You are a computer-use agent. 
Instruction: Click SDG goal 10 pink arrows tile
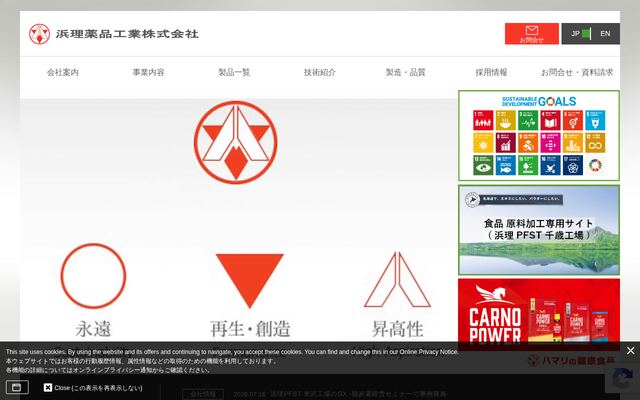click(550, 142)
